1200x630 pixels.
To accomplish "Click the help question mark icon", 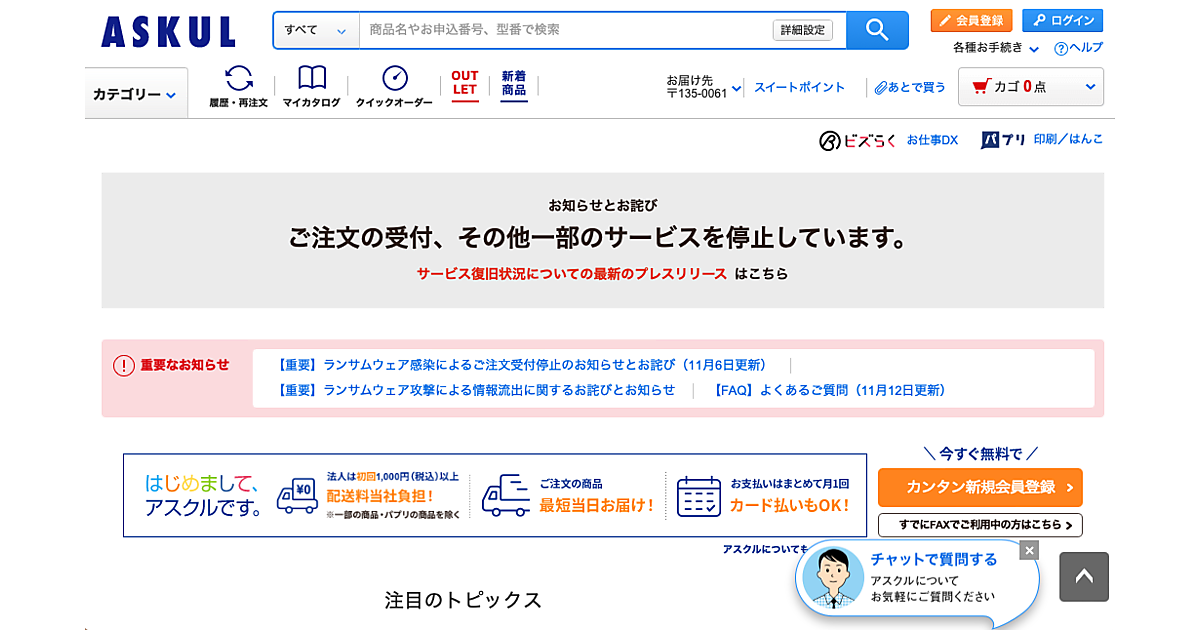I will [1061, 48].
